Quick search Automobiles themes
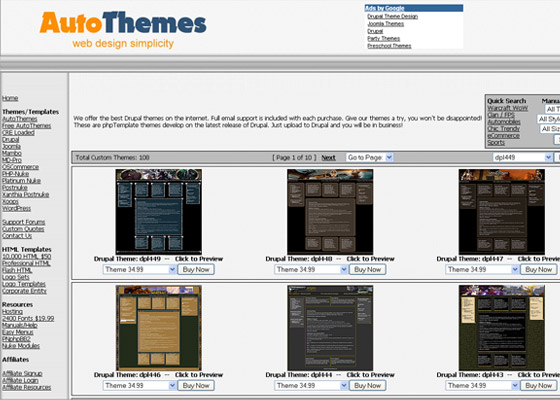Screen dimensions: 560x400 [504, 122]
